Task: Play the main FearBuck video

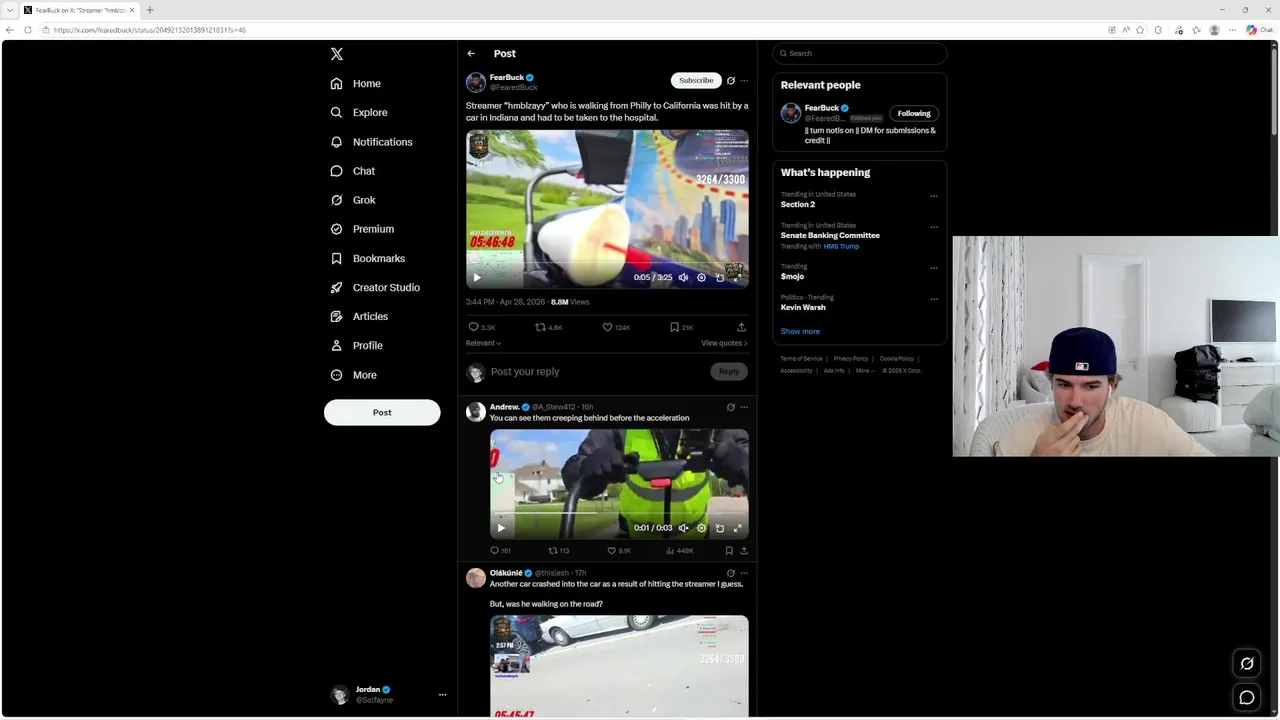Action: pos(477,277)
